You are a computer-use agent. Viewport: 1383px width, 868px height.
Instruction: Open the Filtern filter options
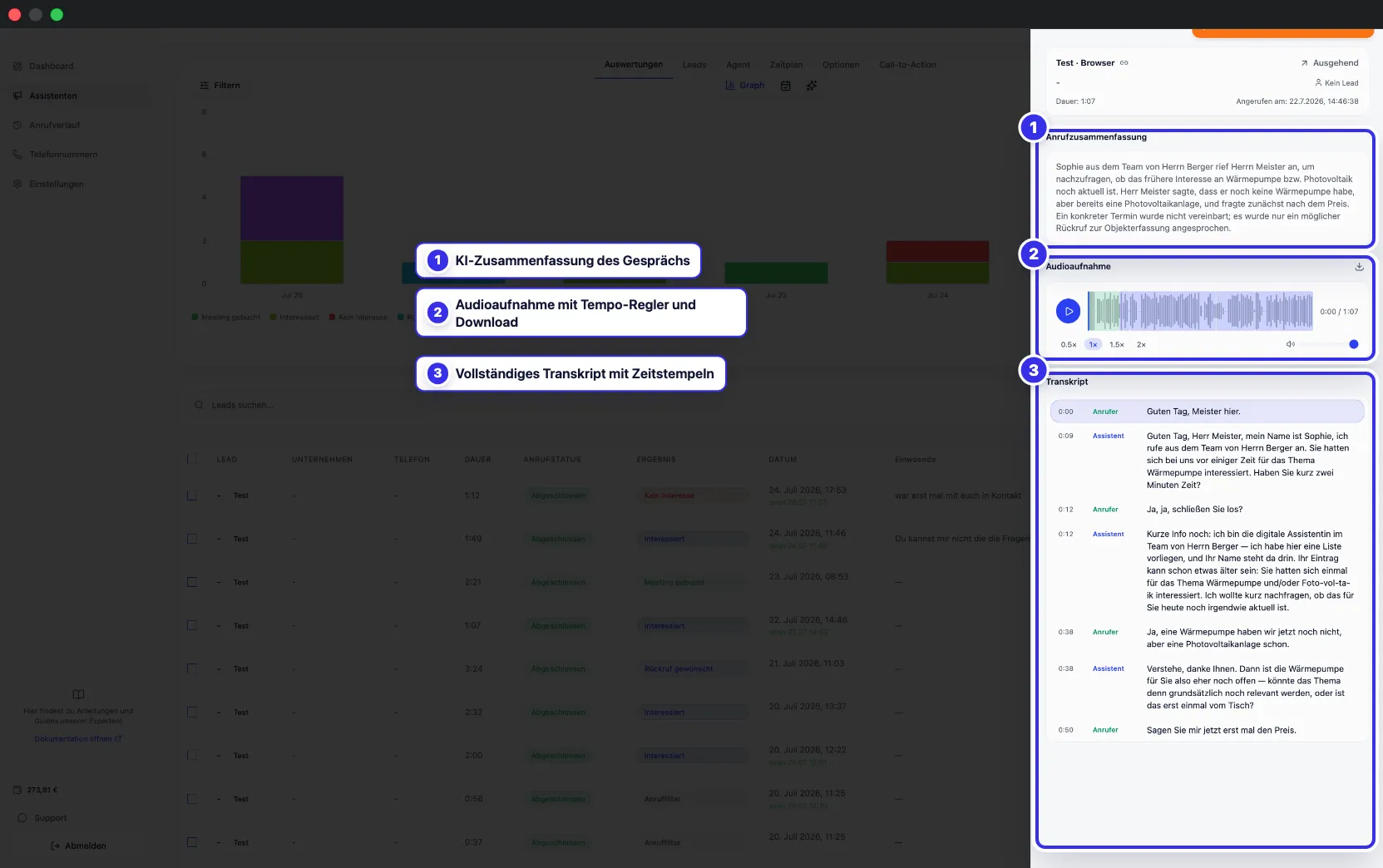[x=220, y=86]
